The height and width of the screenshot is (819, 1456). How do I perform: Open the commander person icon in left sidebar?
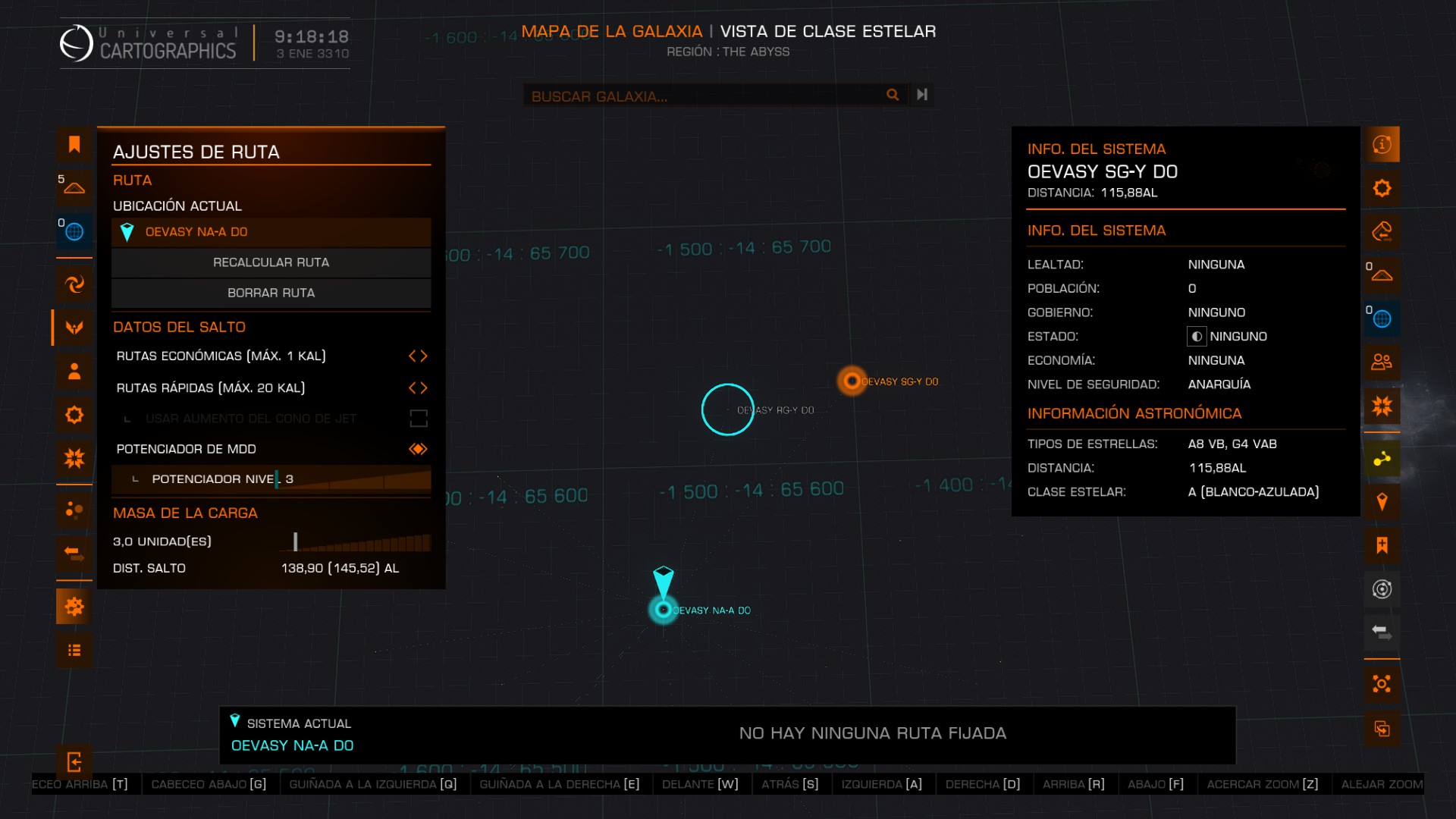tap(74, 372)
